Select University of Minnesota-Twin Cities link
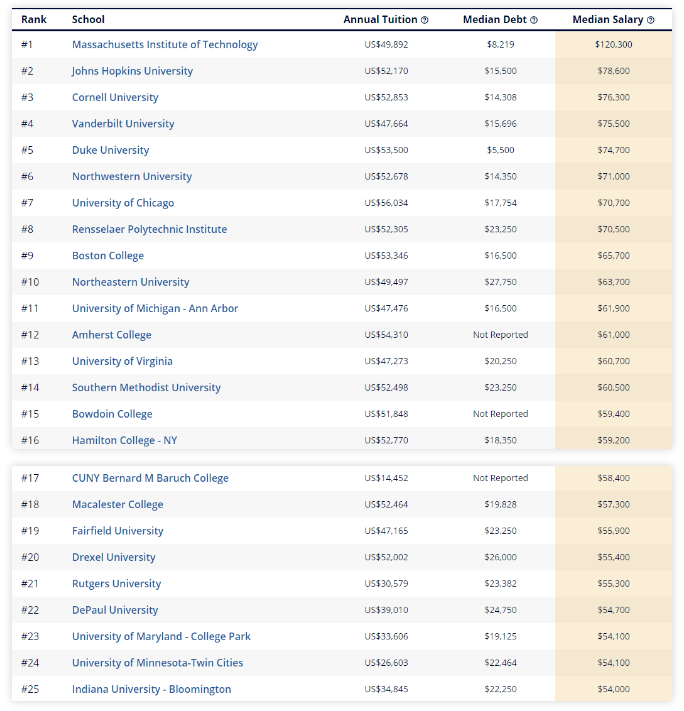The height and width of the screenshot is (711, 684). (157, 662)
